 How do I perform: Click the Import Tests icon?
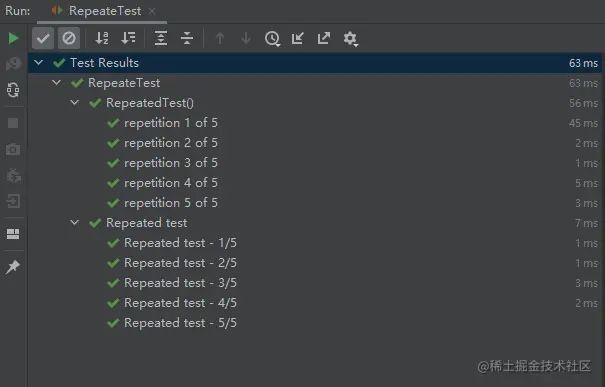point(298,38)
